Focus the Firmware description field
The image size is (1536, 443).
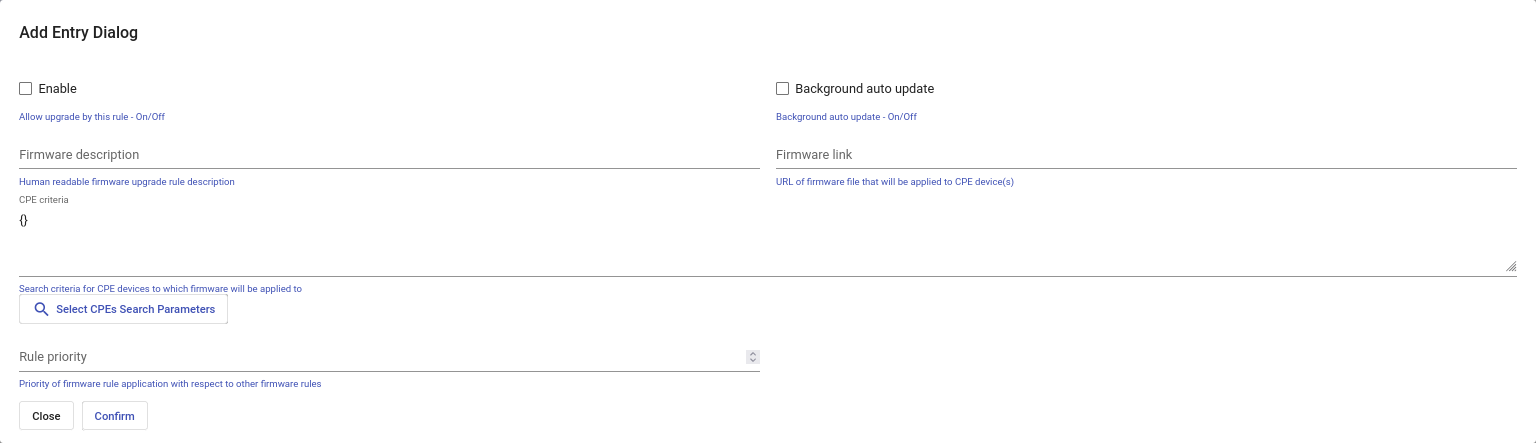(389, 155)
